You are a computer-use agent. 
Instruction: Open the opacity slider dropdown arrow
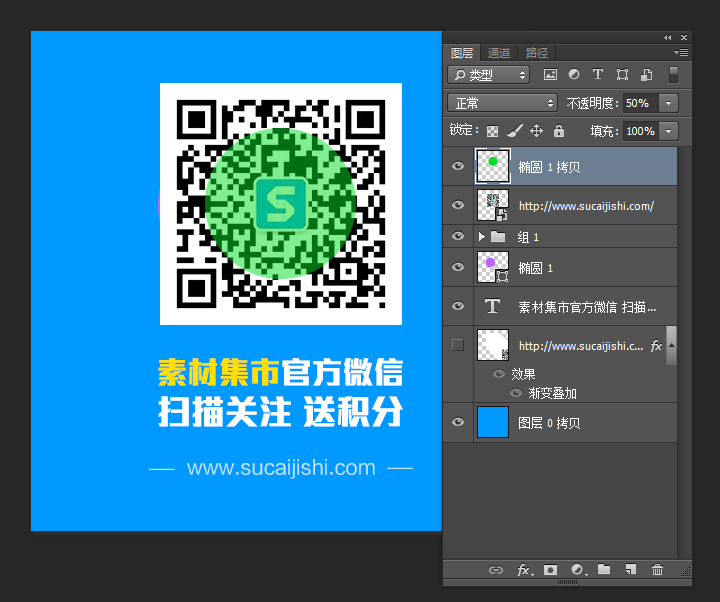(669, 103)
